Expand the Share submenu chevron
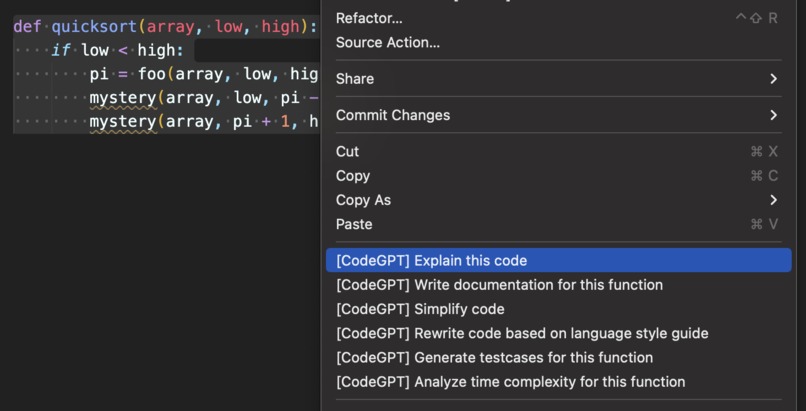 (773, 79)
